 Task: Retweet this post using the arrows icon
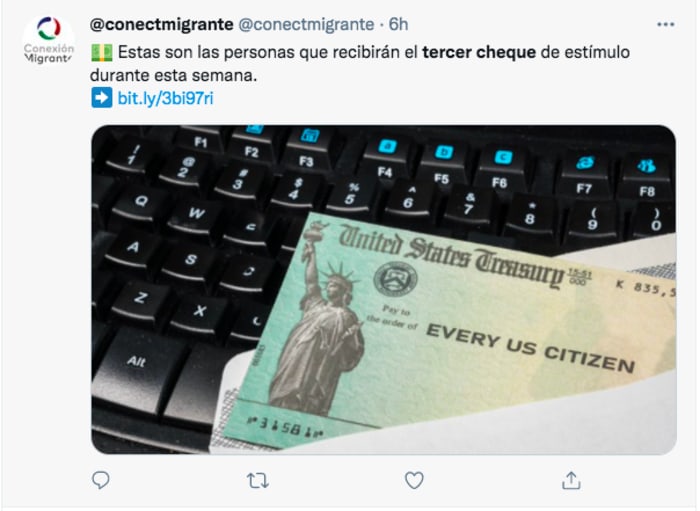tap(258, 481)
